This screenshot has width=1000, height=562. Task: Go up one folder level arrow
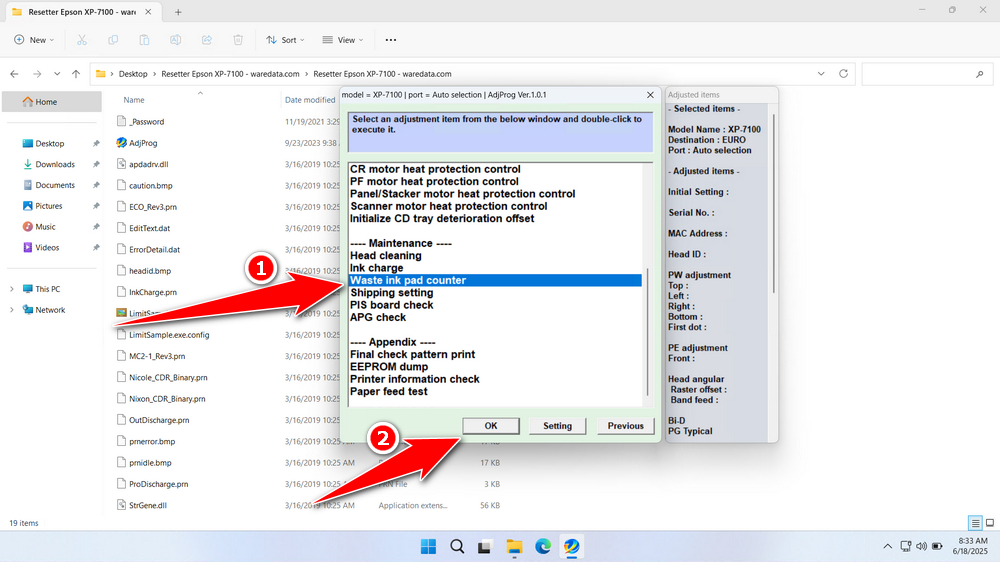pyautogui.click(x=76, y=74)
